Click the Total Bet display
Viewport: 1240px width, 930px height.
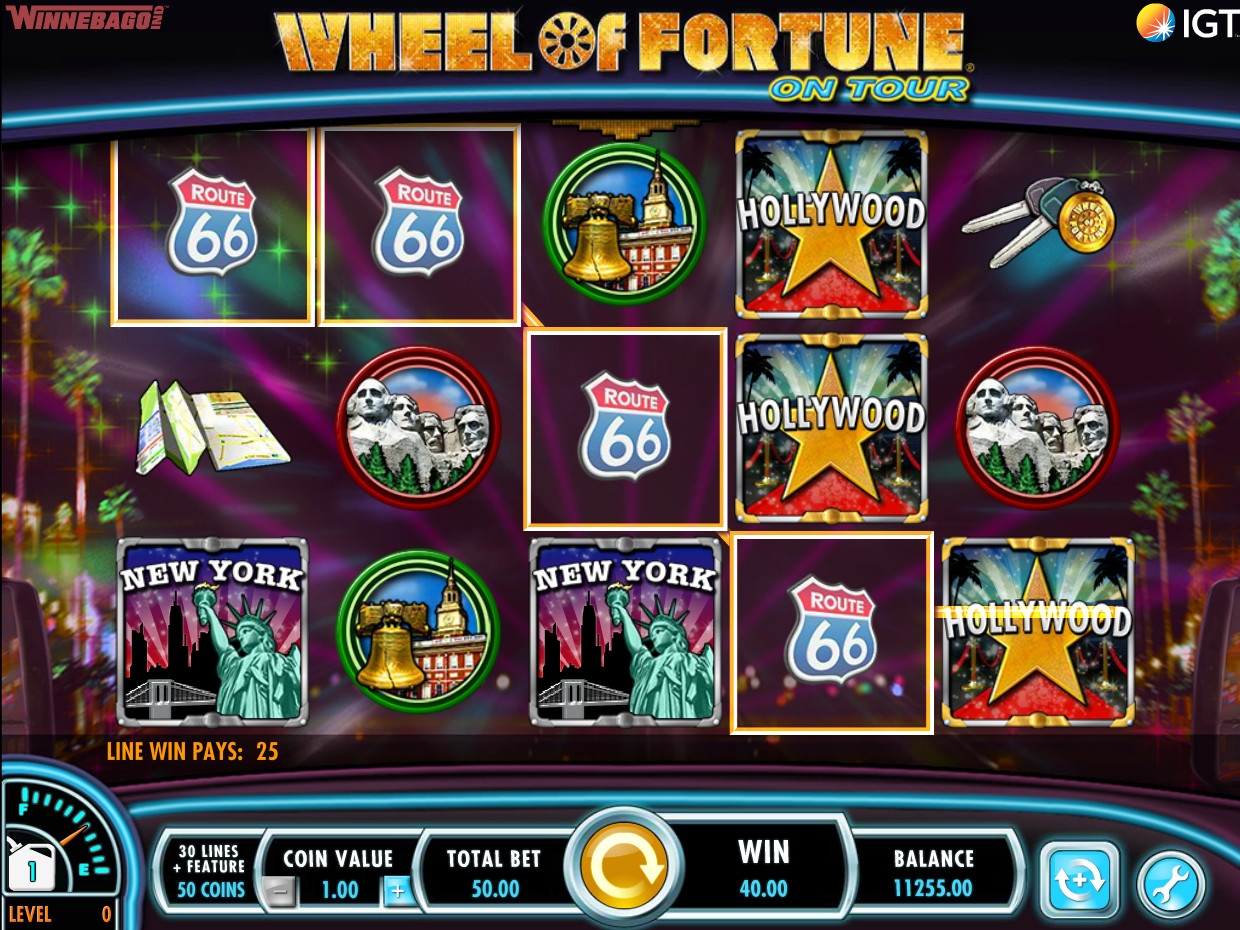(494, 873)
